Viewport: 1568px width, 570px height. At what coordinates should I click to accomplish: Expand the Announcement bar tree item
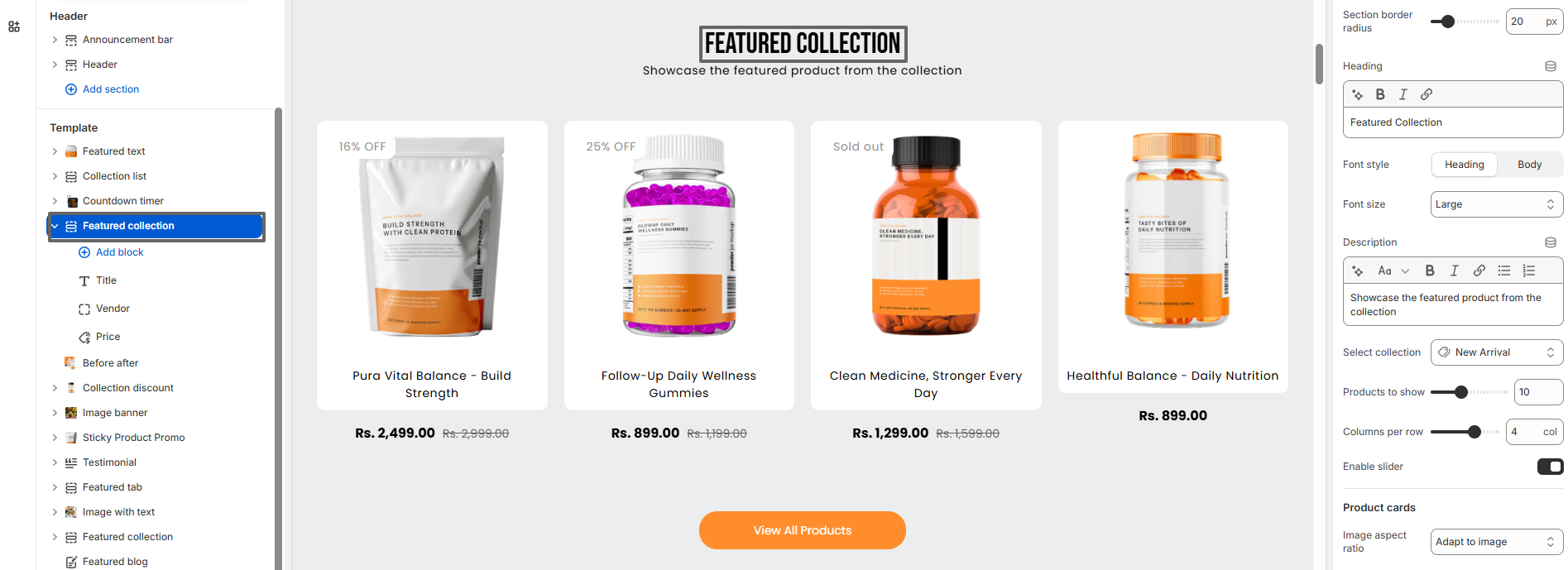[55, 39]
